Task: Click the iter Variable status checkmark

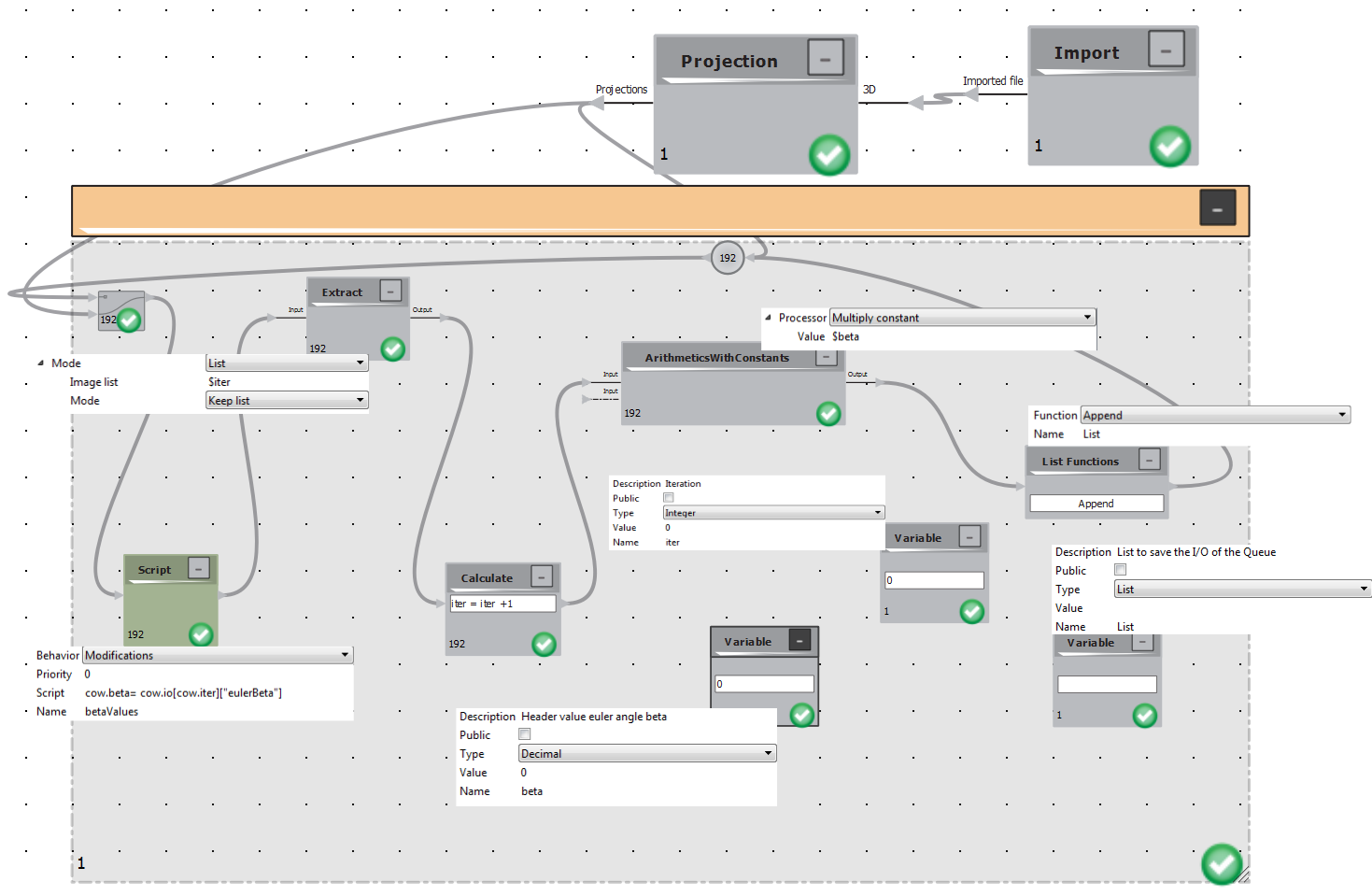Action: [972, 611]
